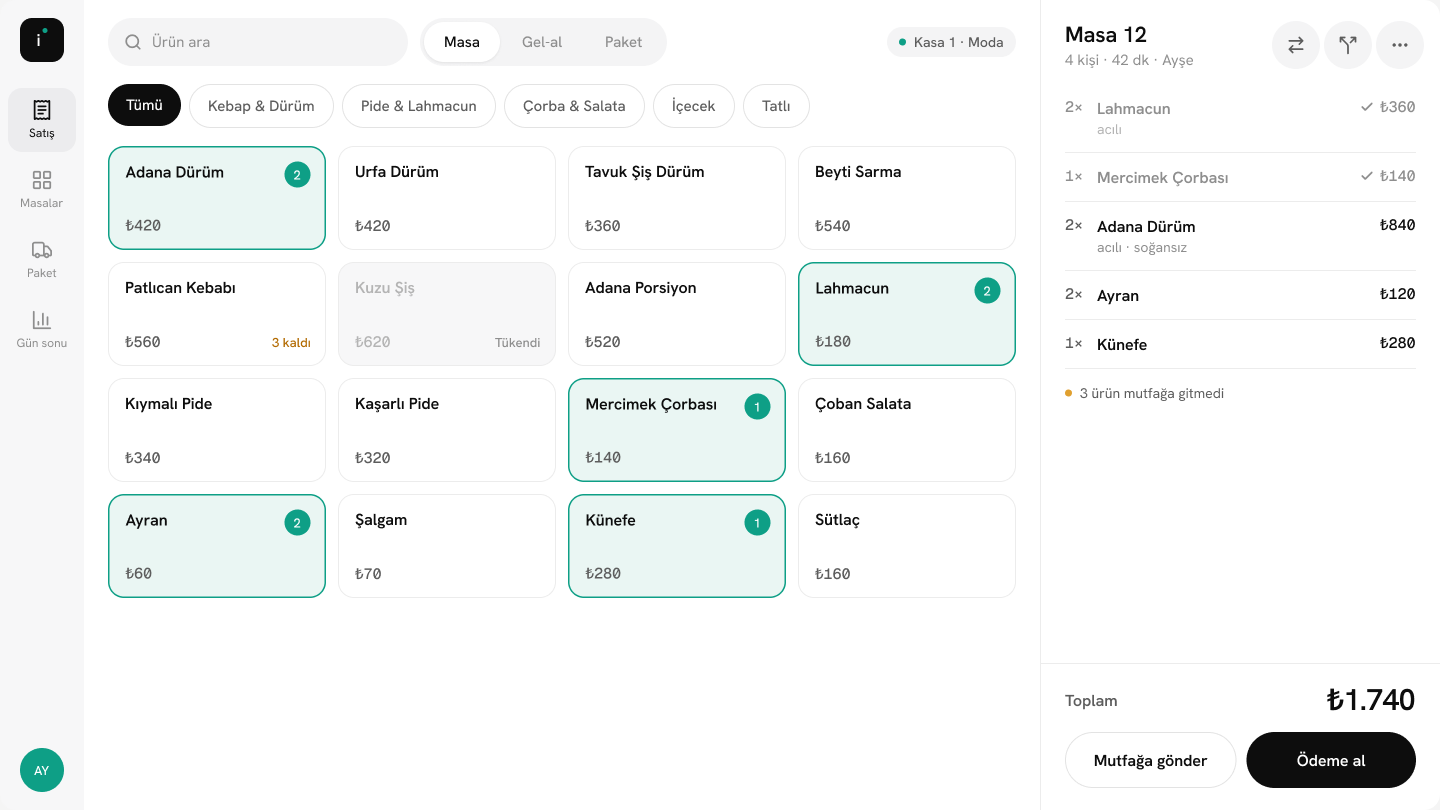Add Tavuk Şiş Dürüm product card
Screen dimensions: 1440x810
677,198
